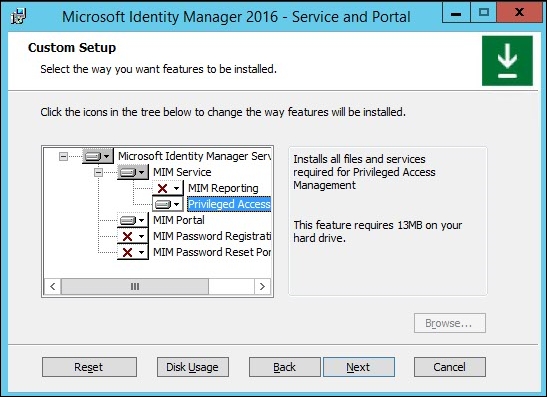Image resolution: width=547 pixels, height=397 pixels.
Task: Select MIM Password Reset Portal feature label
Action: 212,252
